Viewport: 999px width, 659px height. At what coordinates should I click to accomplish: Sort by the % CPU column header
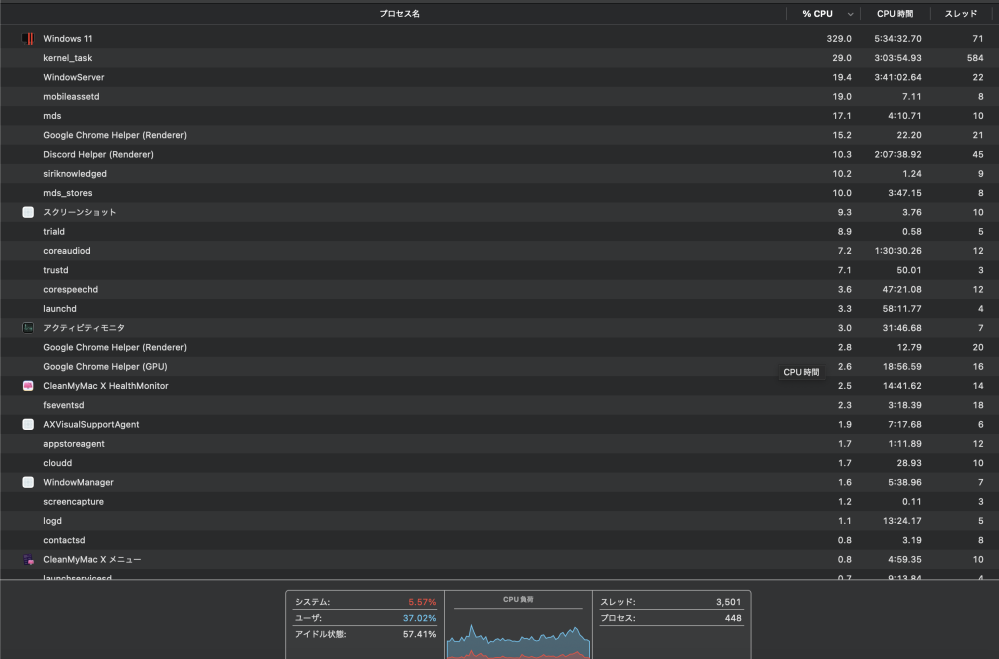click(x=817, y=13)
